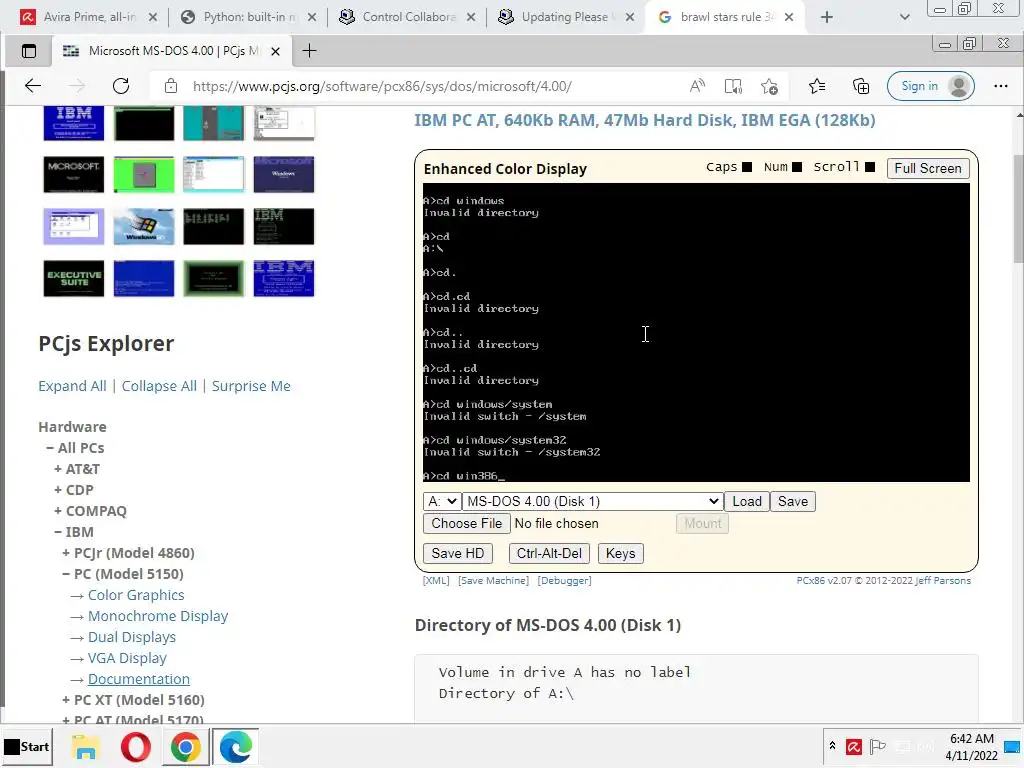The image size is (1024, 768).
Task: Switch to Updating Please tab
Action: click(x=566, y=17)
